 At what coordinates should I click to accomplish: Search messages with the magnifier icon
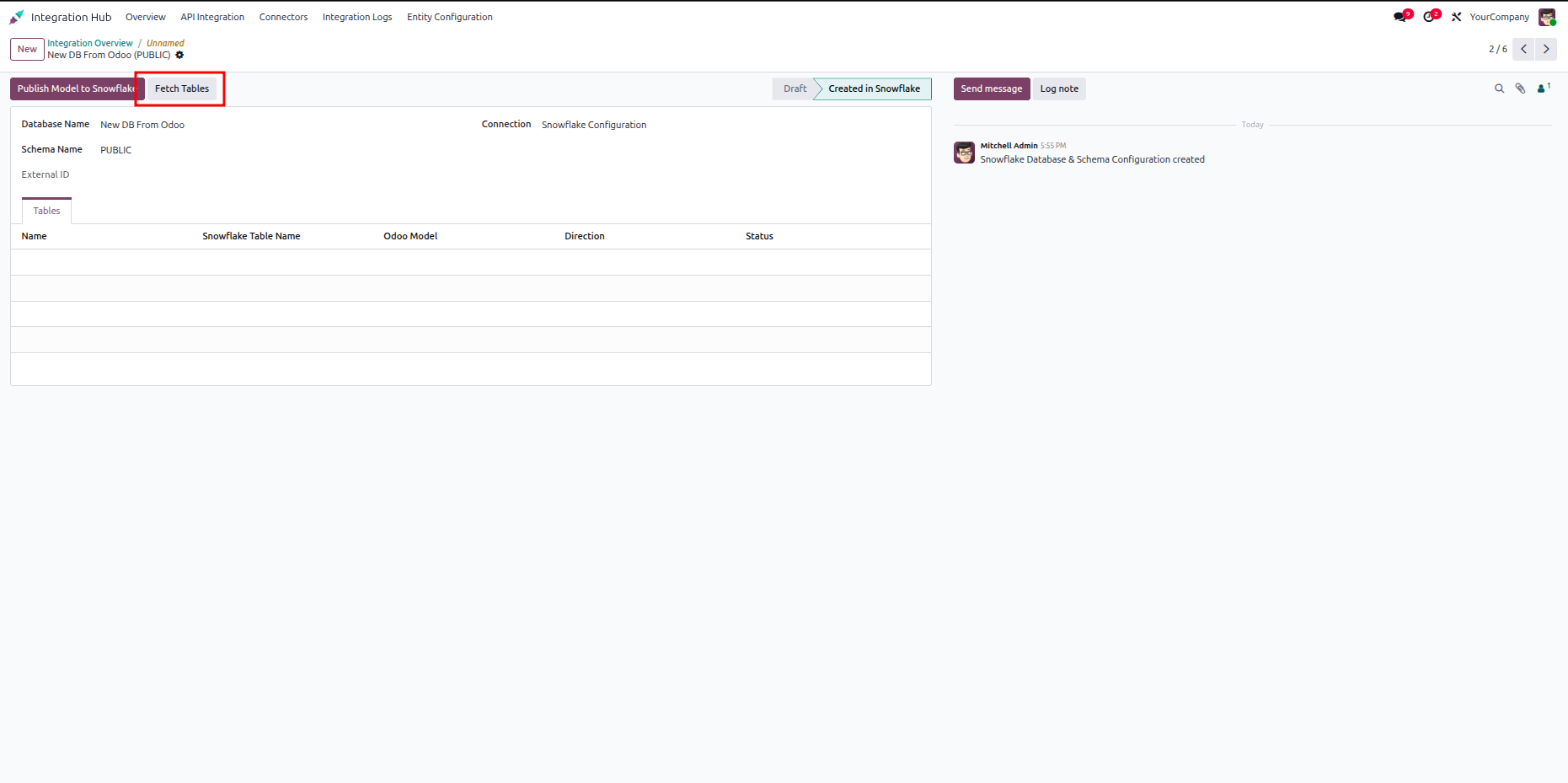[x=1499, y=88]
